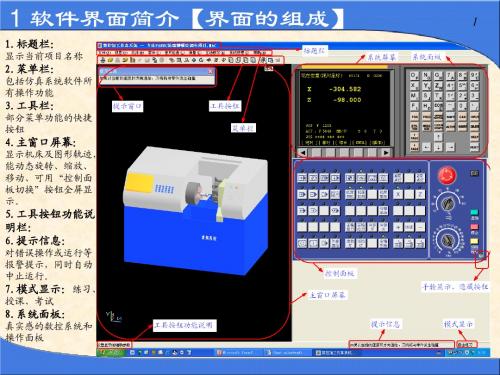Toggle the black switch beside emergency stop
500x375 pixels.
pos(474,173)
